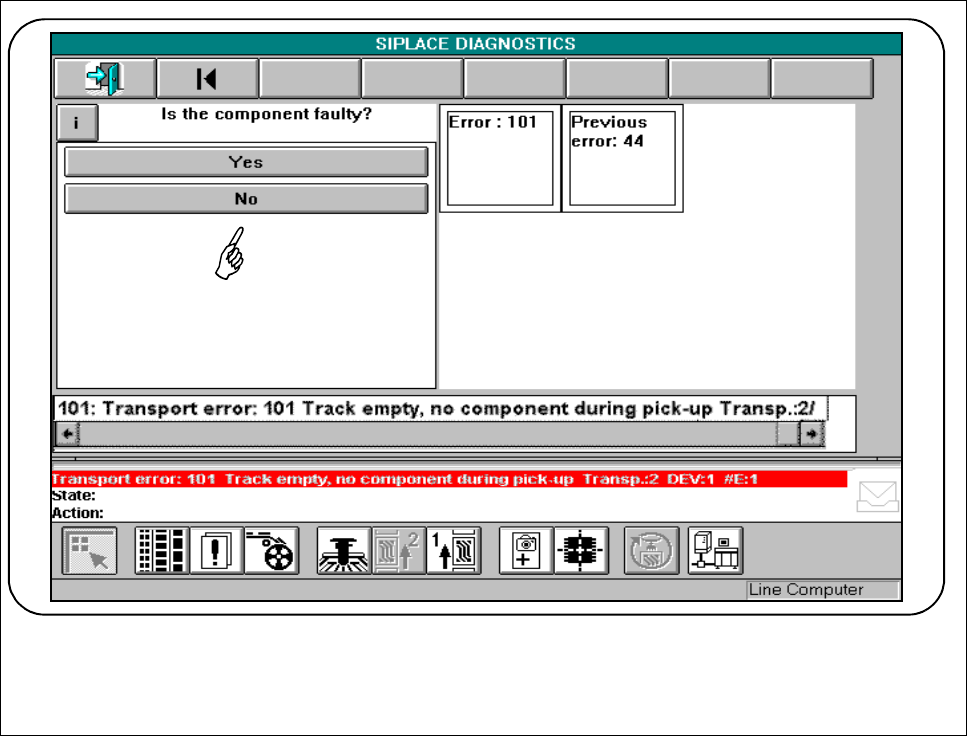Open the component tape reel icon
This screenshot has height=736, width=967.
click(272, 551)
